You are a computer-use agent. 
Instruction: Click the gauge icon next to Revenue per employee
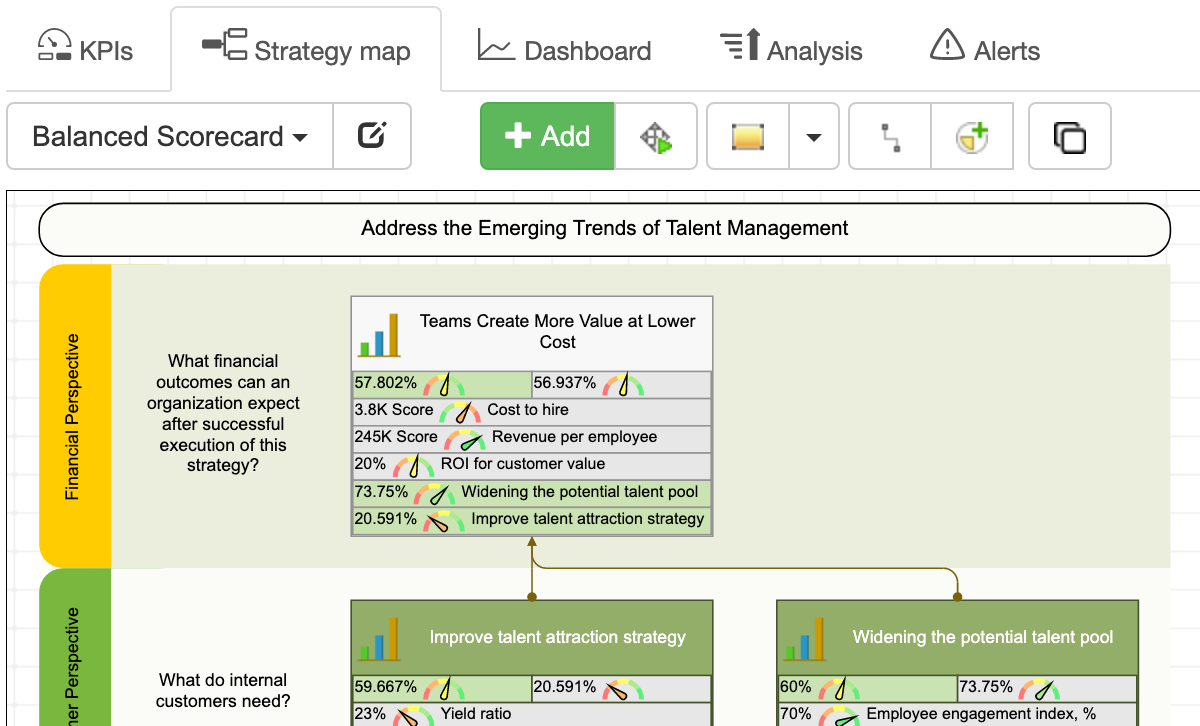pos(465,439)
